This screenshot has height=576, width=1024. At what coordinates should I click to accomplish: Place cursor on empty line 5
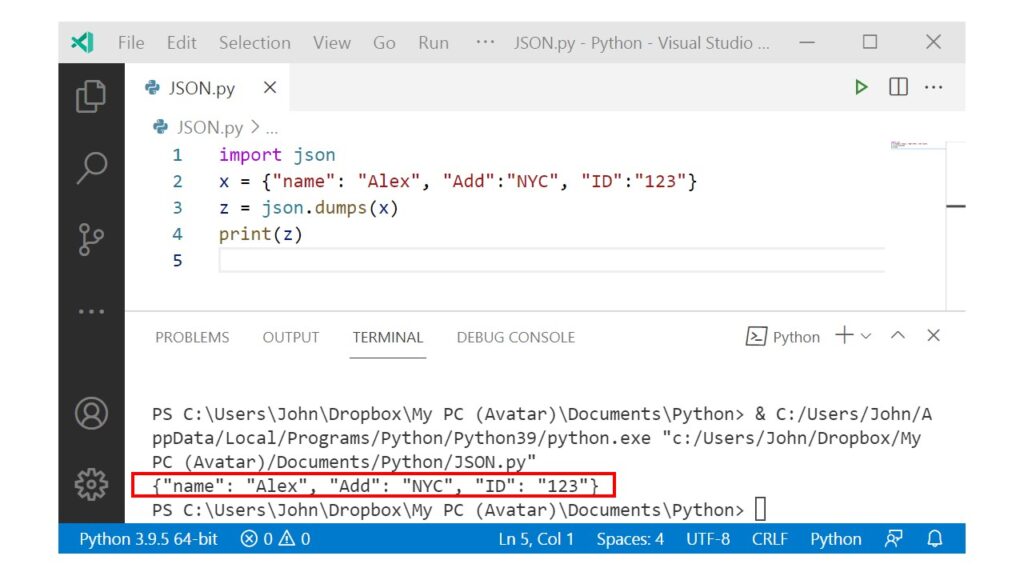[x=552, y=261]
